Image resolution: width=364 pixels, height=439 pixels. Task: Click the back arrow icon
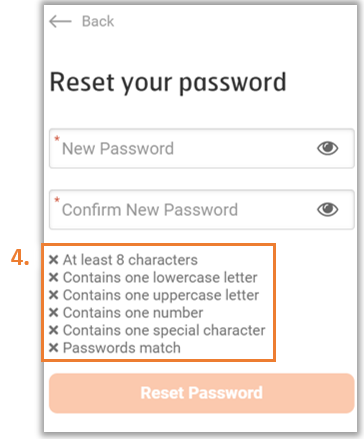click(60, 21)
